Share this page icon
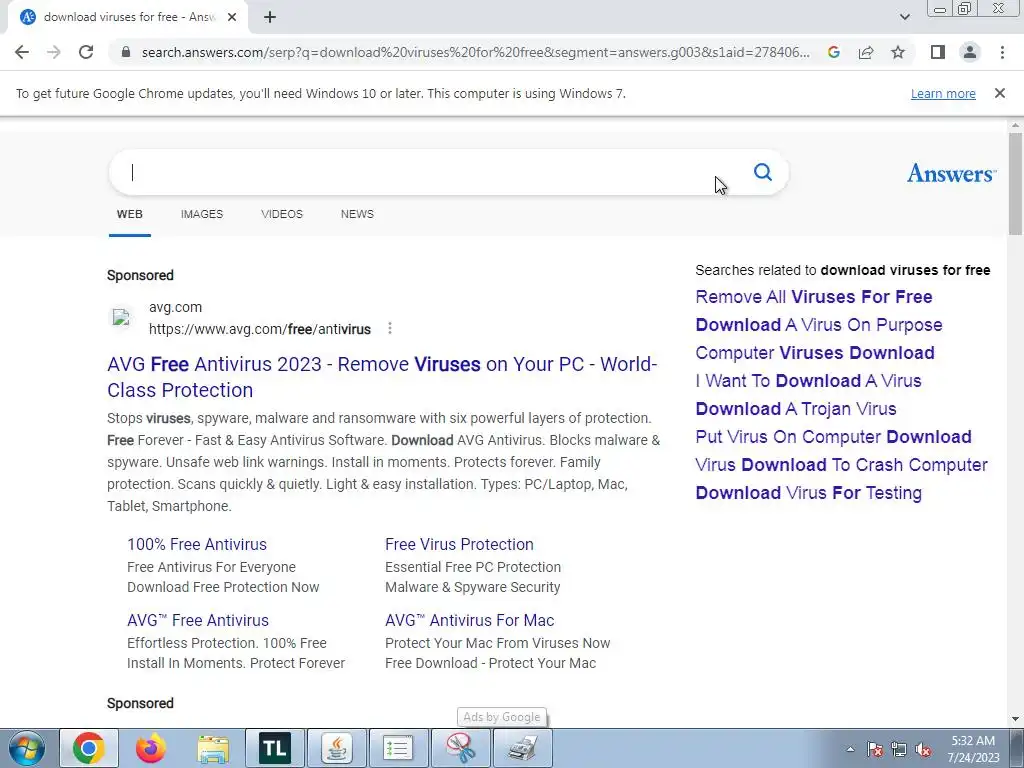Image resolution: width=1024 pixels, height=768 pixels. 866,52
